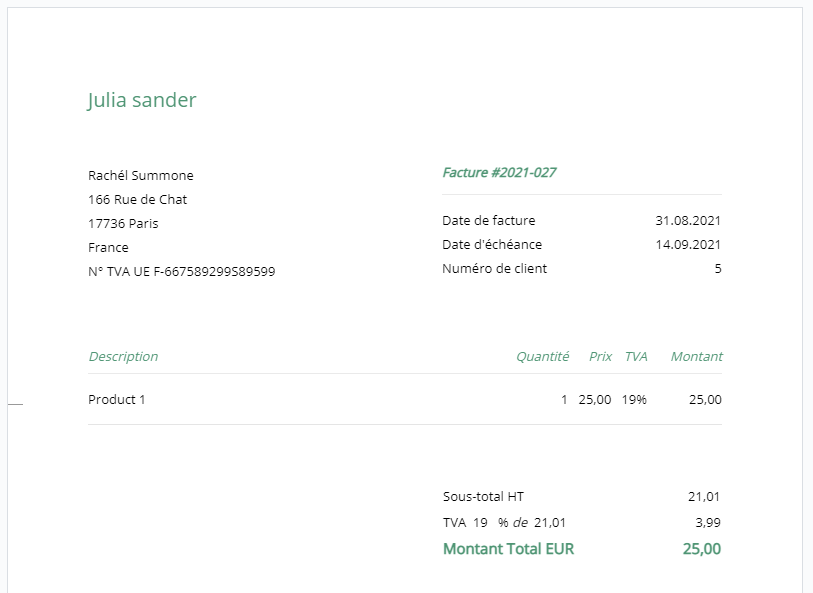The height and width of the screenshot is (593, 813).
Task: Click the invoice date 31.08.2021
Action: [x=688, y=221]
